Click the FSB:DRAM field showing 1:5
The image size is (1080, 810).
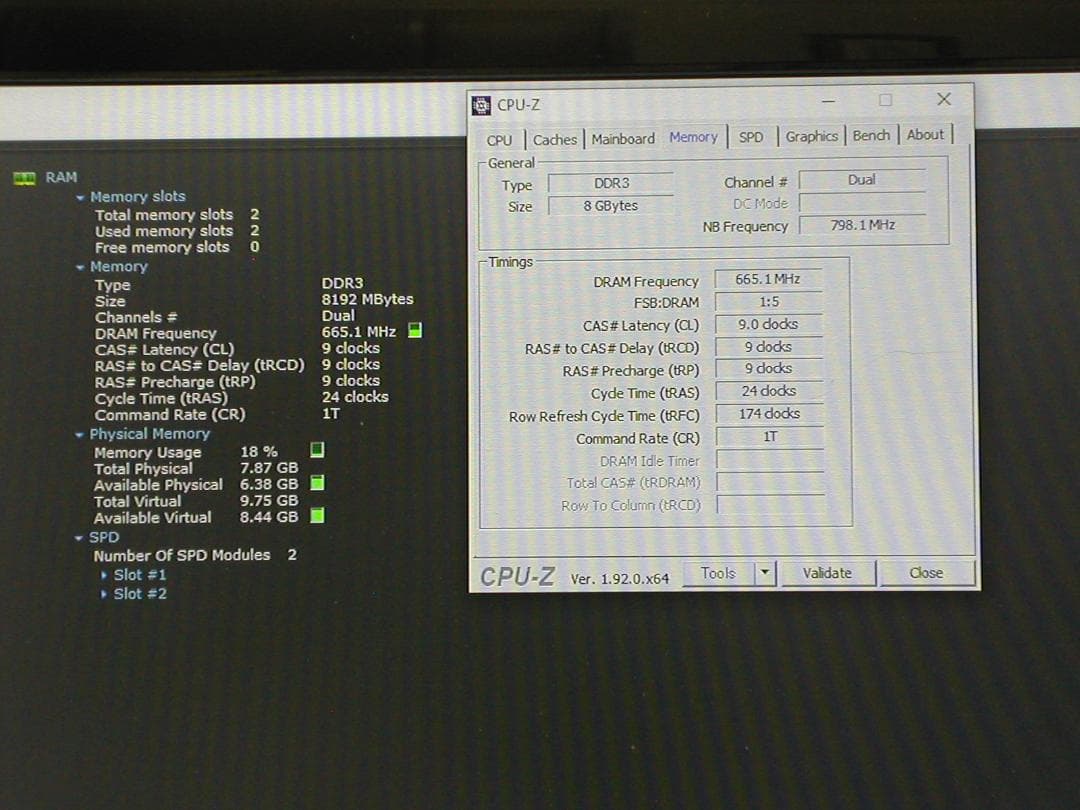(769, 302)
